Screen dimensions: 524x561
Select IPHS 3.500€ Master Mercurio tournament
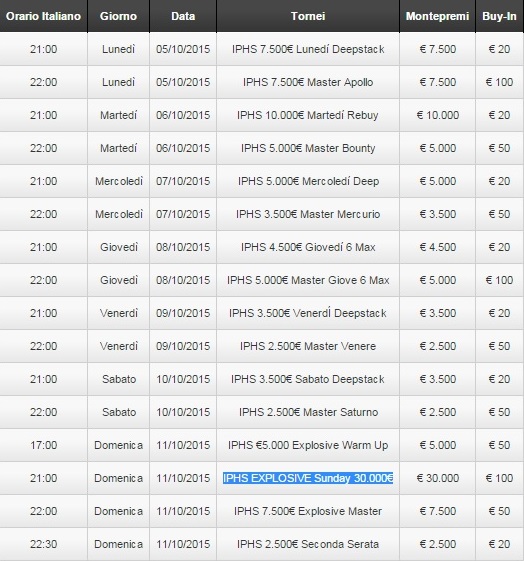(308, 214)
